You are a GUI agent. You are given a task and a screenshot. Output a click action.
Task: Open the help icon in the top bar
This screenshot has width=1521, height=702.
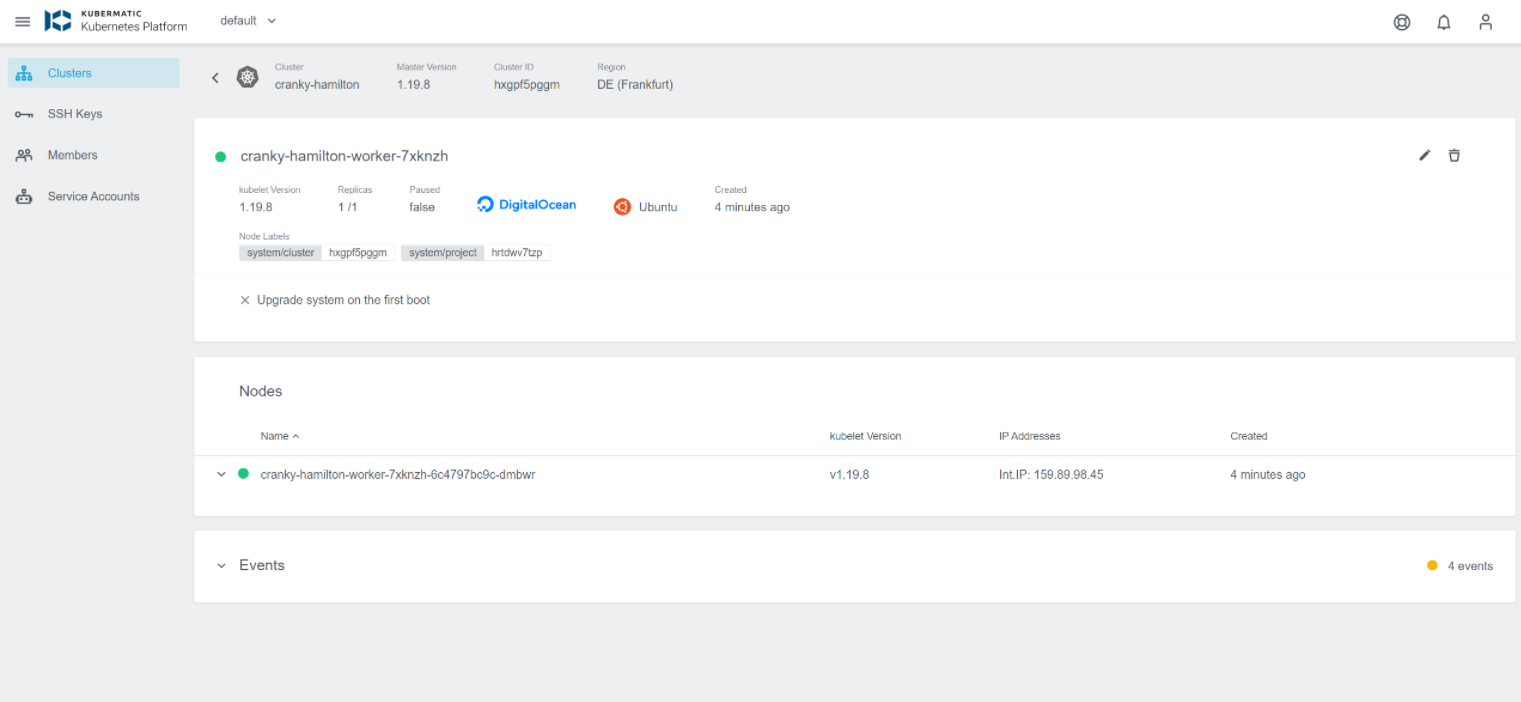tap(1401, 21)
